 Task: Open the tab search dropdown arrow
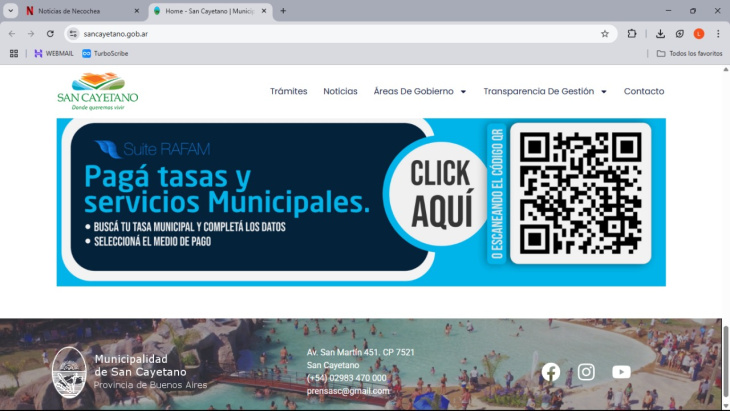[10, 11]
